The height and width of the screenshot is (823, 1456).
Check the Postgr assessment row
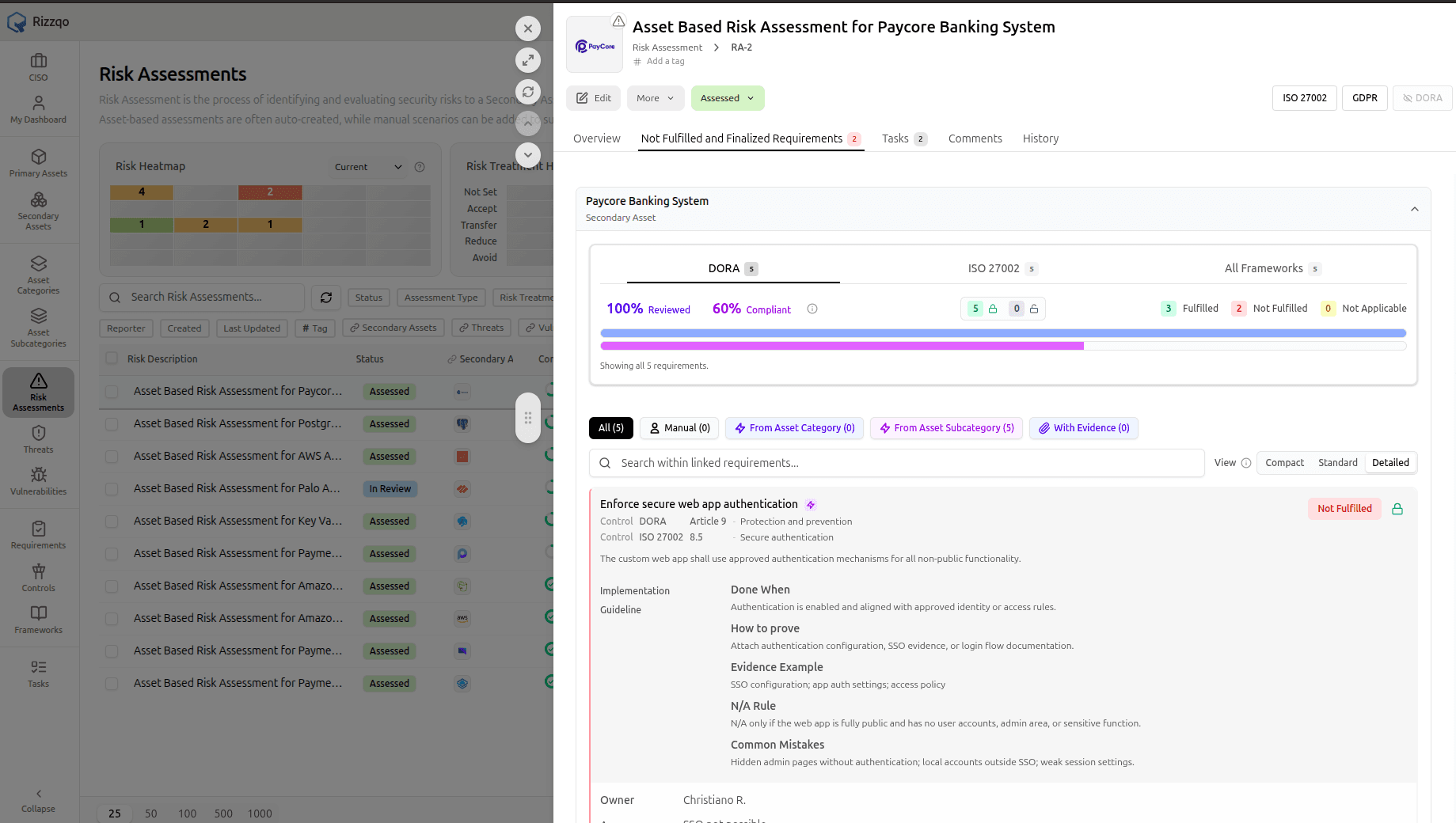112,424
